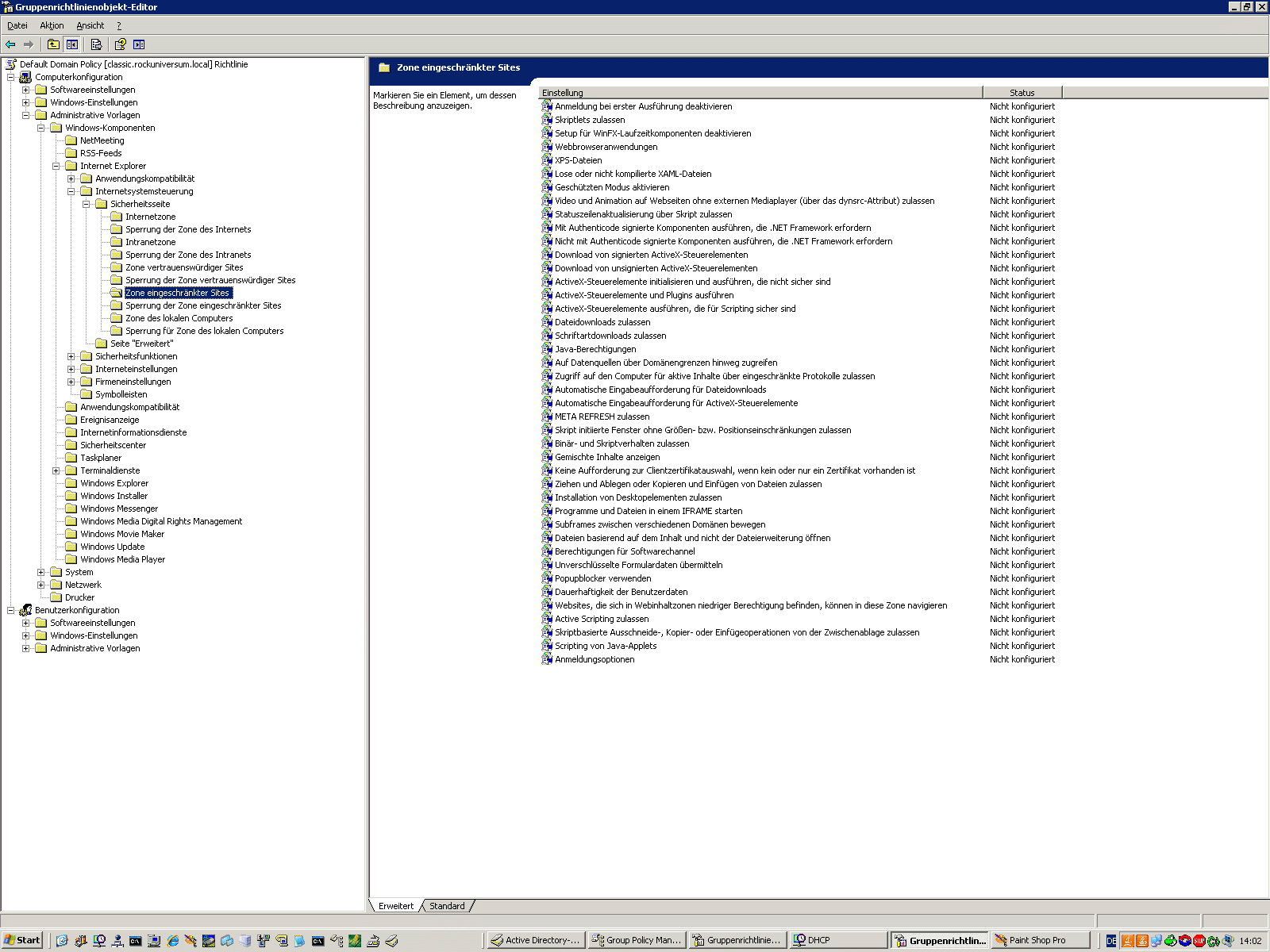
Task: Toggle the console tree show/hide icon
Action: (72, 44)
